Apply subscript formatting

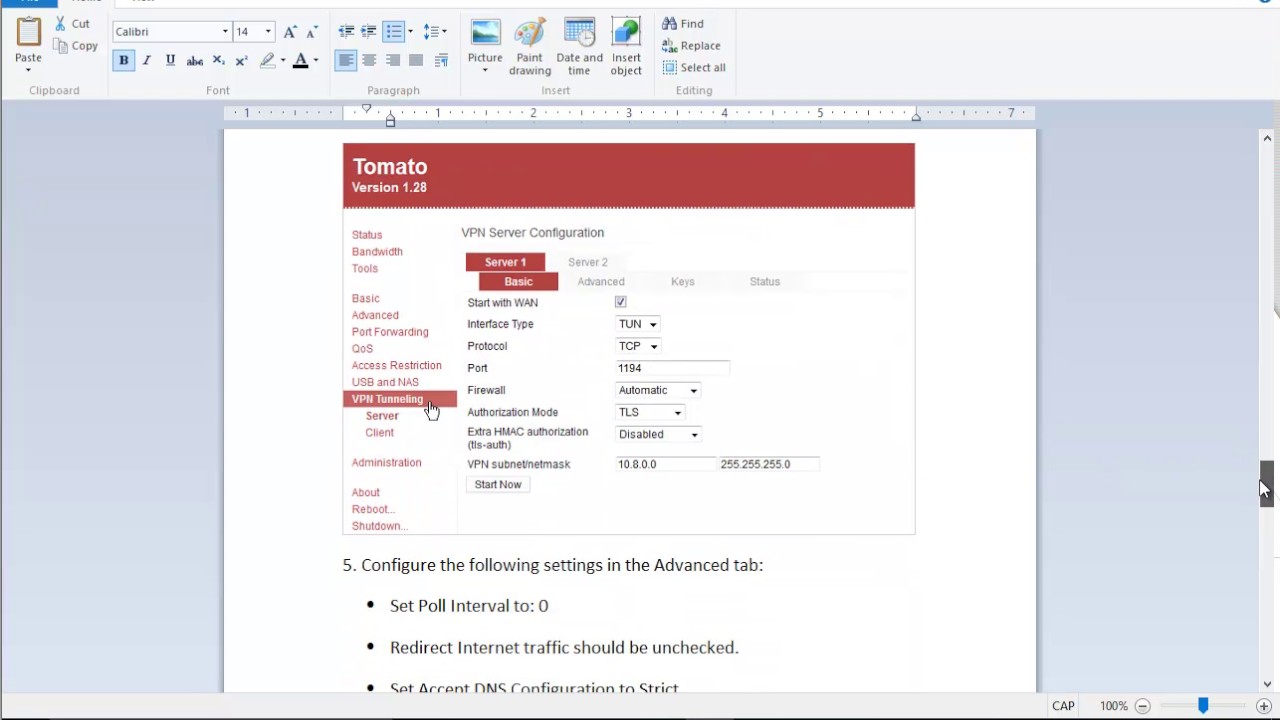point(218,61)
